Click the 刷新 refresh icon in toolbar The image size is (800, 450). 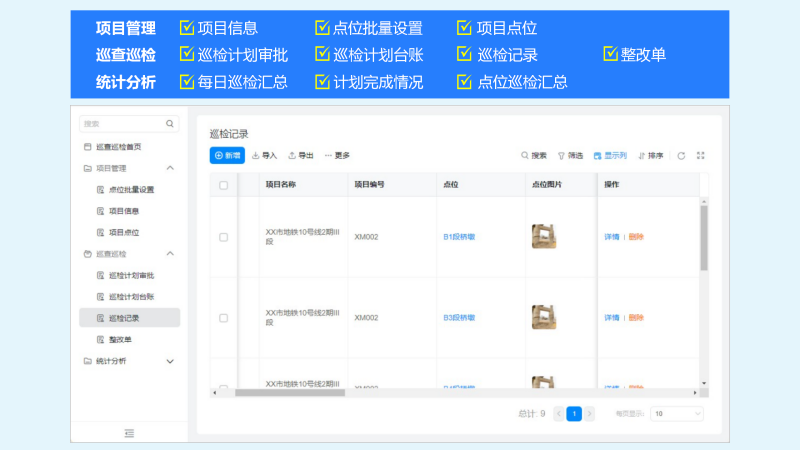click(681, 156)
